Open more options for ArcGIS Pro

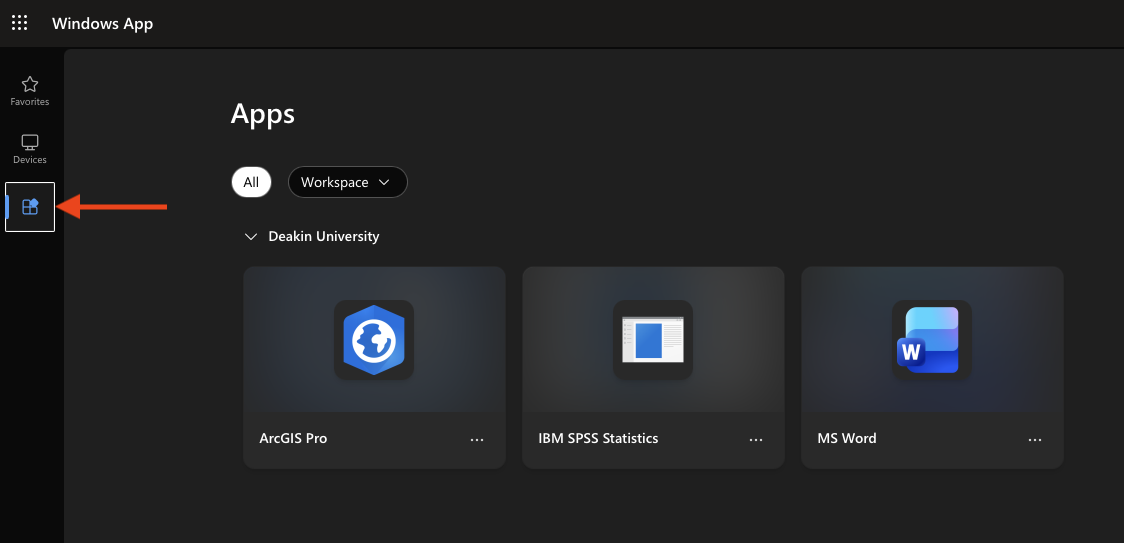point(477,439)
